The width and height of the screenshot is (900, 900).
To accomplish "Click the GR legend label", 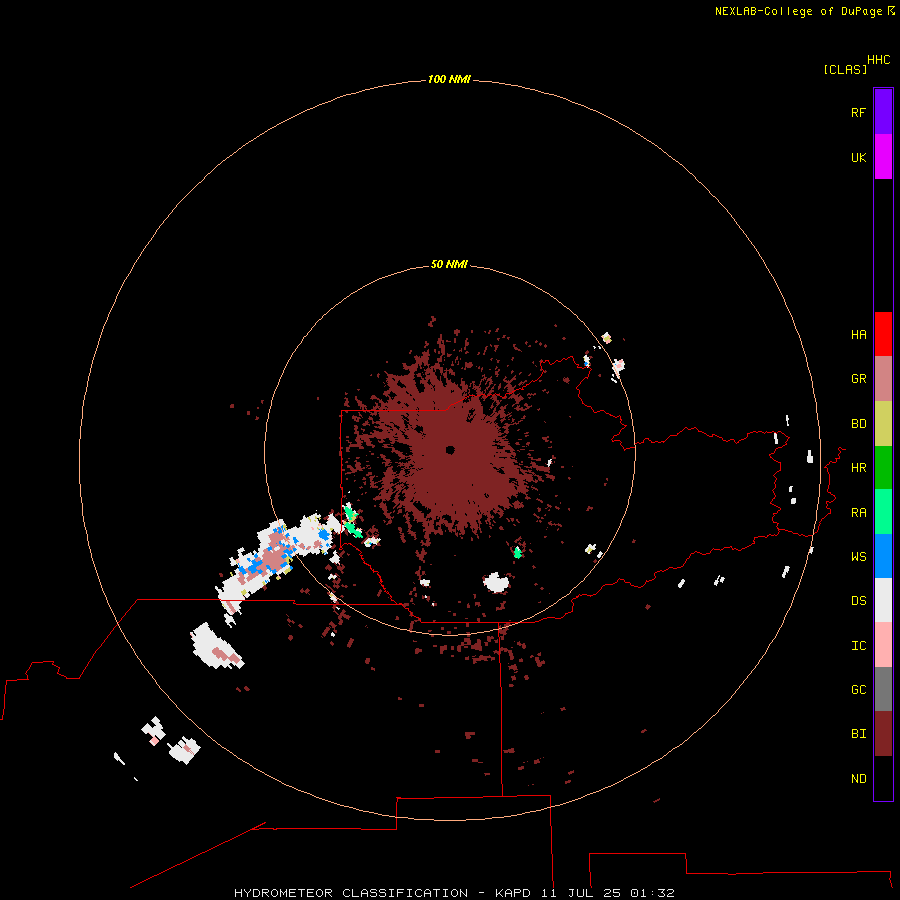I will pyautogui.click(x=858, y=379).
